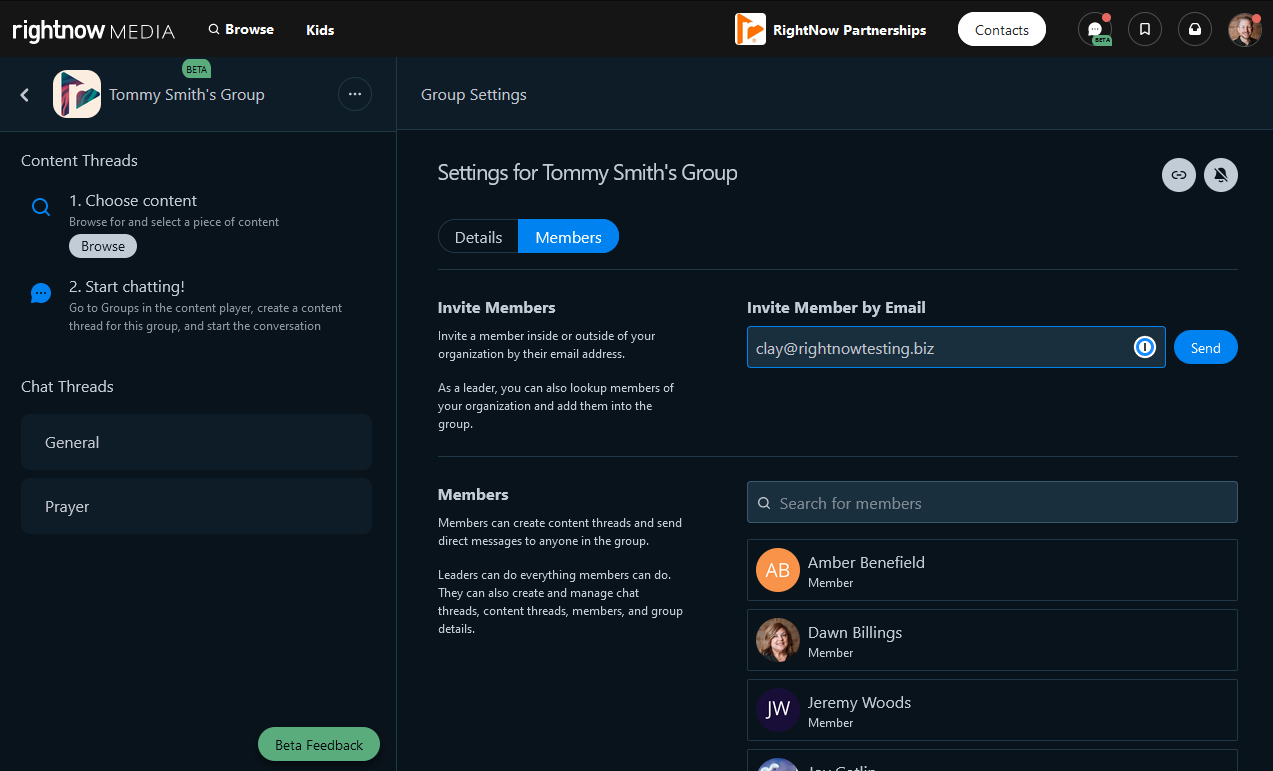Copy the group invite link

pos(1178,175)
